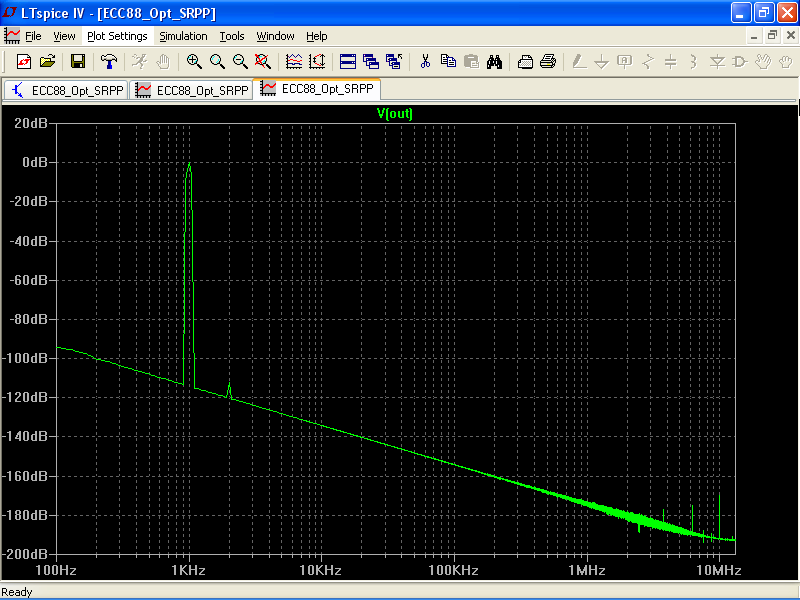Print the plot with the printer icon
Screen dimensions: 800x600
(x=548, y=62)
